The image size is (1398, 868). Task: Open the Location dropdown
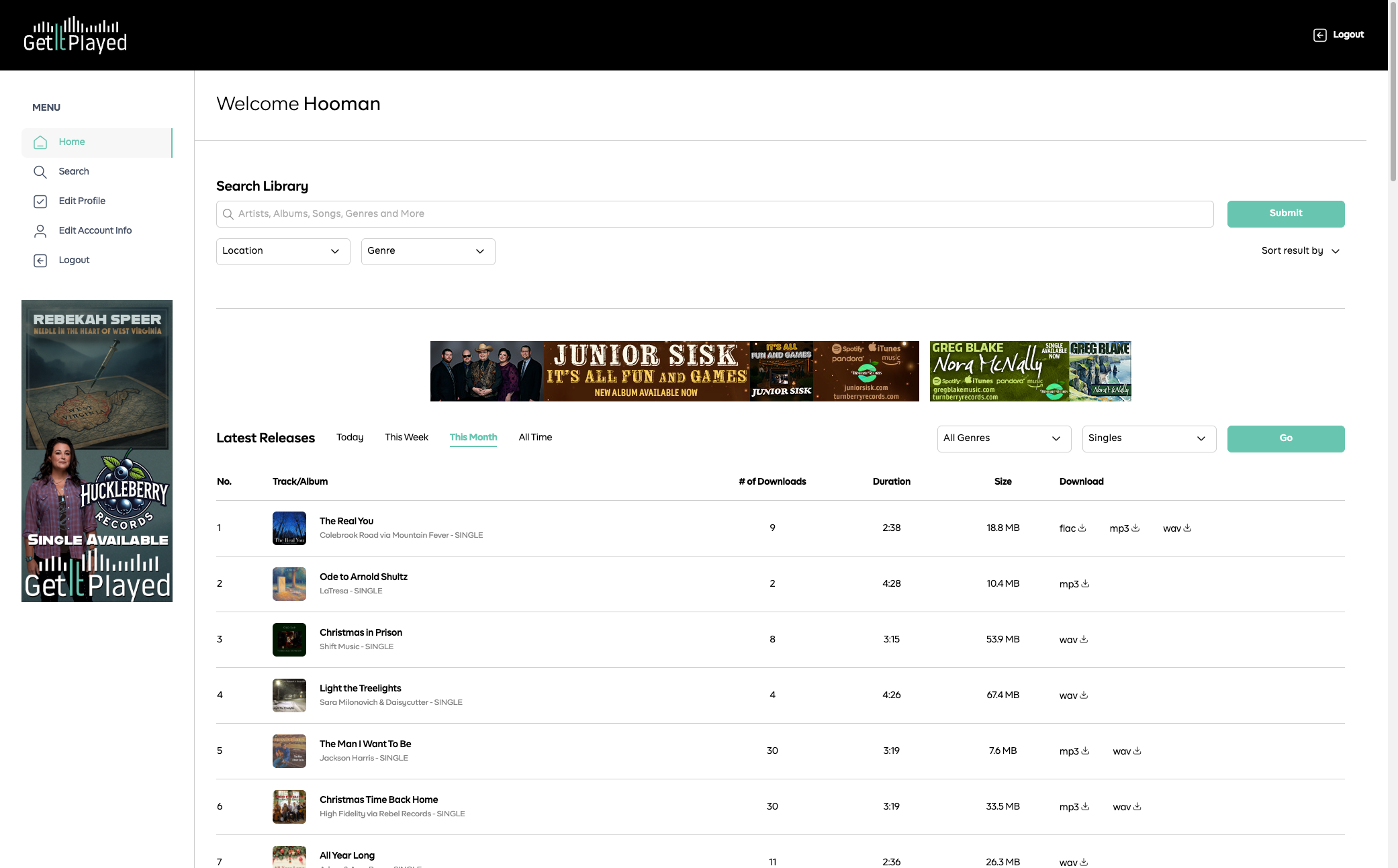point(283,251)
